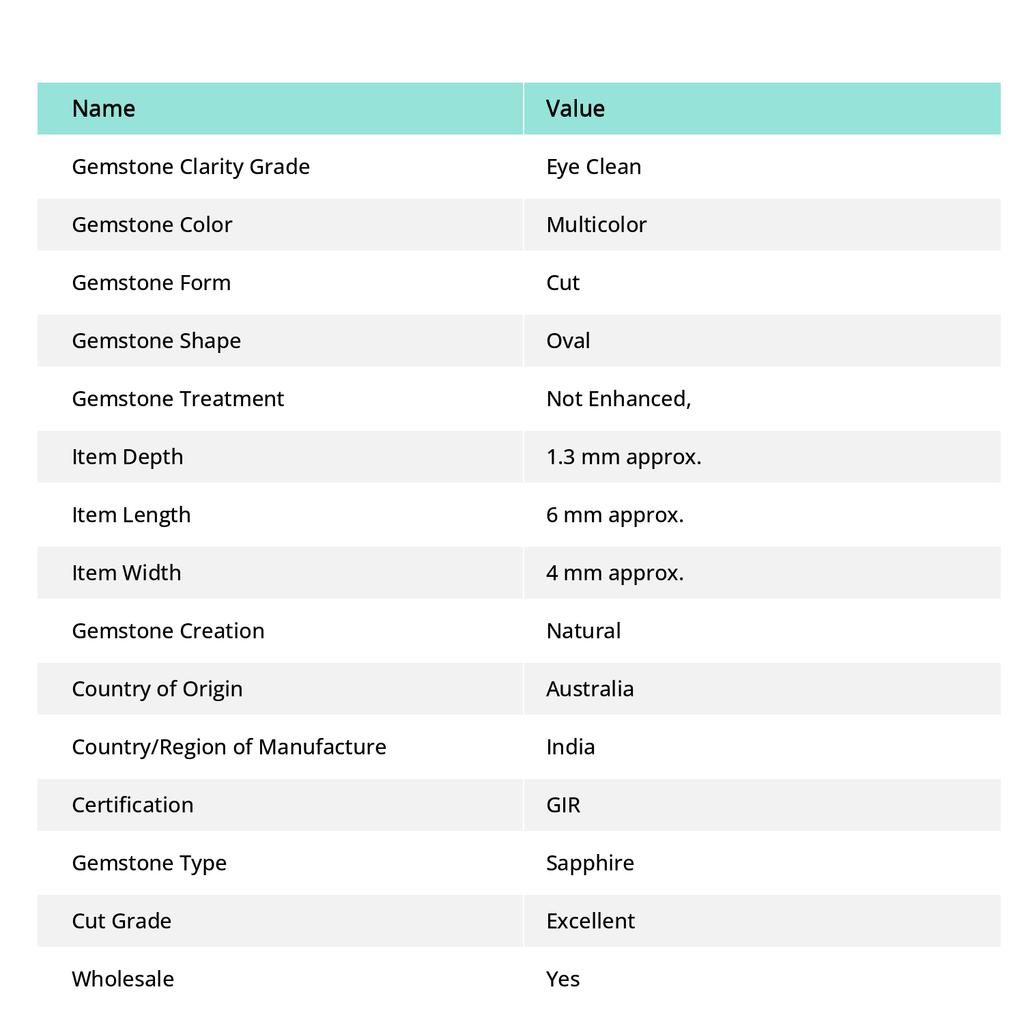Click the Value column header

click(575, 109)
